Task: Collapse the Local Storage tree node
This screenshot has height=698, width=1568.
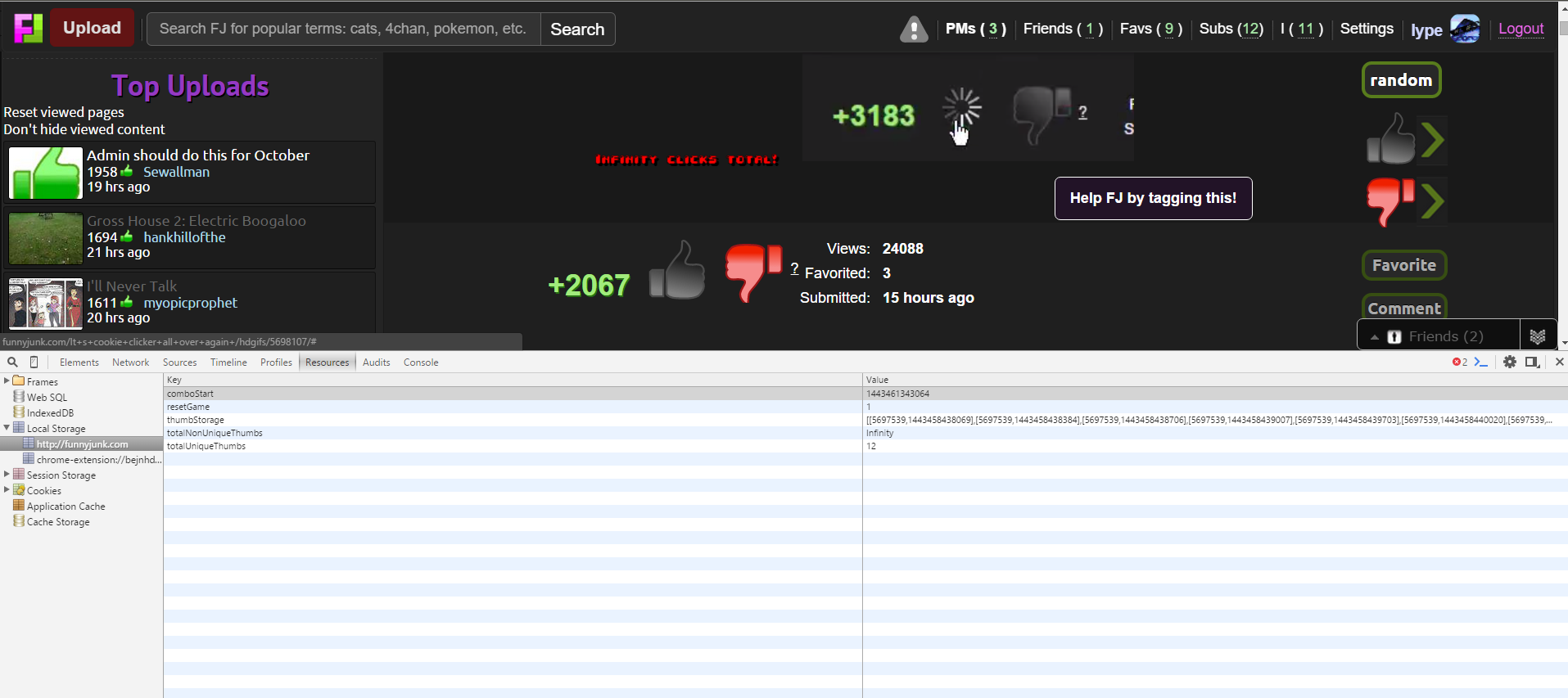Action: (7, 428)
